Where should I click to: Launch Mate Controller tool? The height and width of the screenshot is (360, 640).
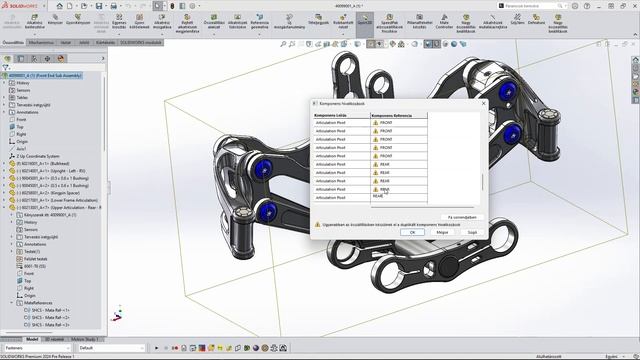click(x=444, y=21)
